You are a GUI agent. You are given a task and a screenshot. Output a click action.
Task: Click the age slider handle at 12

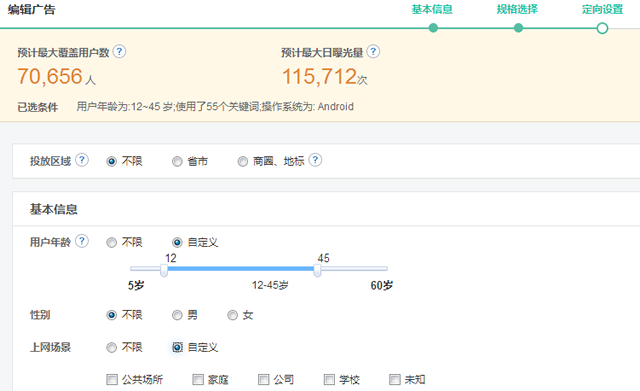point(164,270)
